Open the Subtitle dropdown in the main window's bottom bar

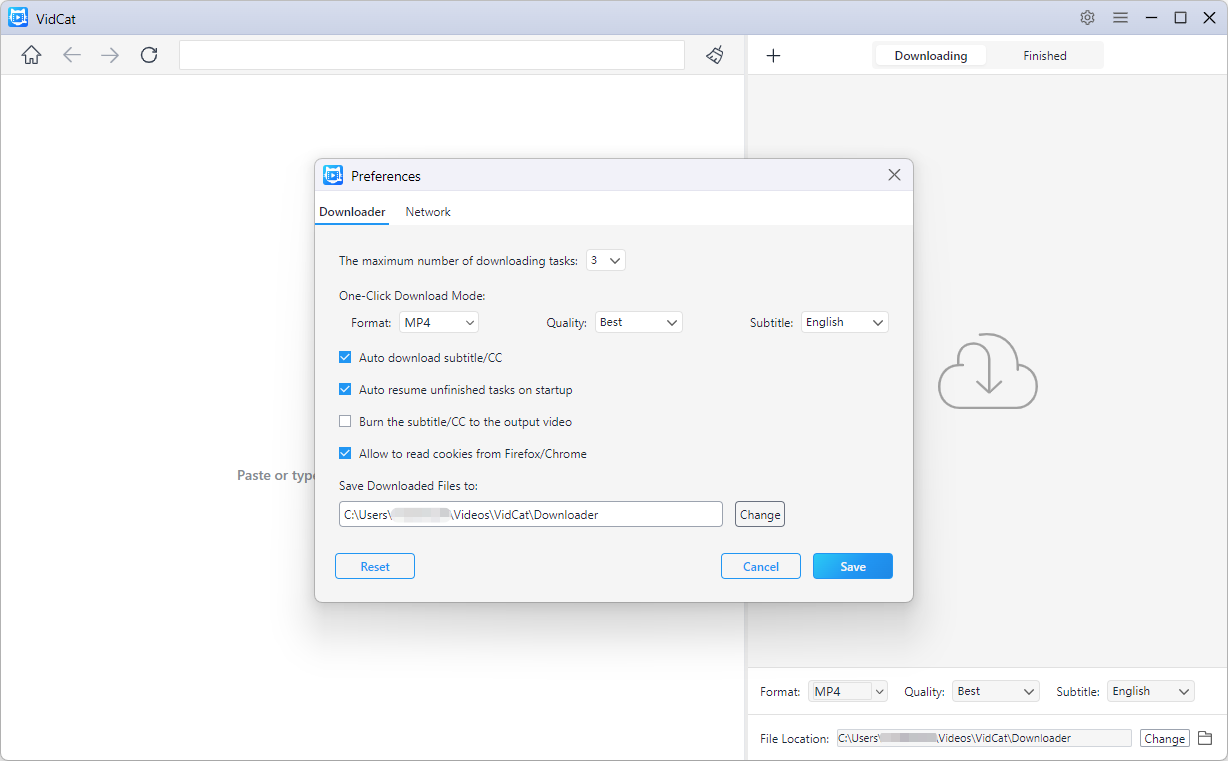[1151, 691]
